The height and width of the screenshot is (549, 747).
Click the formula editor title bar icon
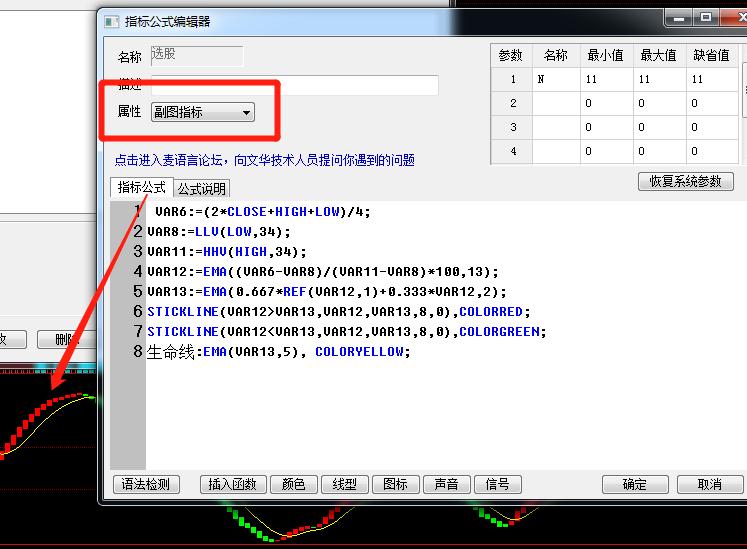[111, 21]
